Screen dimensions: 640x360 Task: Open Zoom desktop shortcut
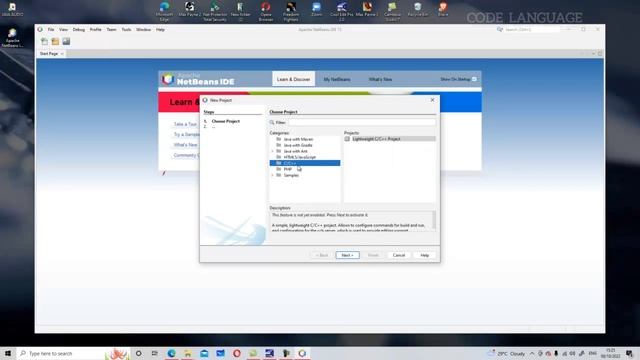coord(316,9)
